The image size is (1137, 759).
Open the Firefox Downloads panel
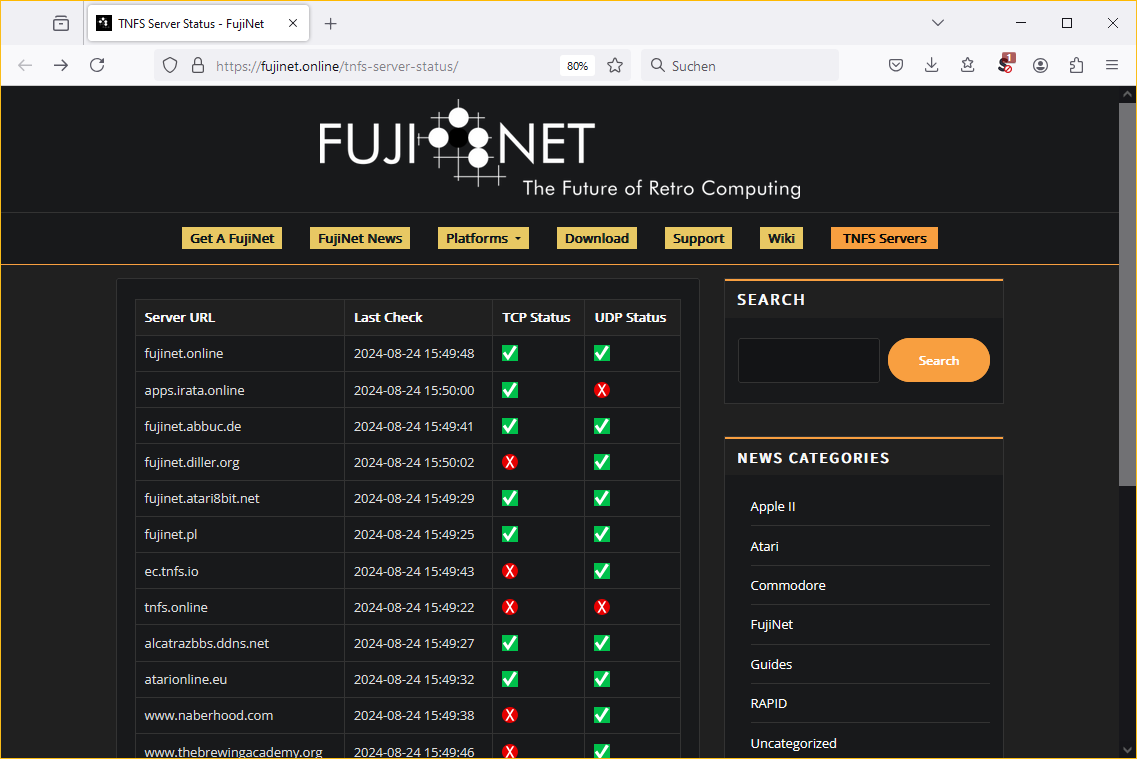click(931, 65)
